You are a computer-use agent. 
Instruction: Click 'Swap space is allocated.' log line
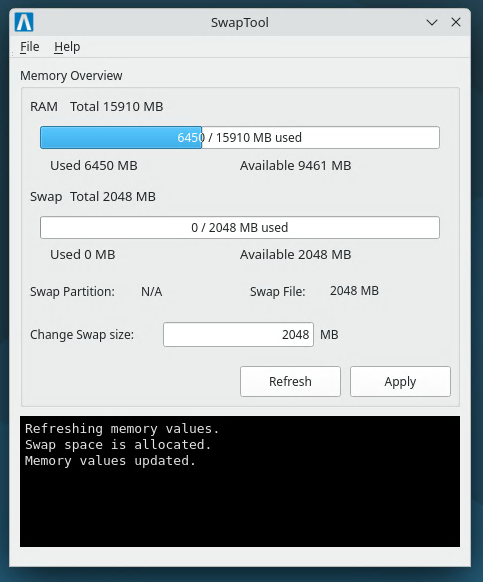[x=118, y=445]
